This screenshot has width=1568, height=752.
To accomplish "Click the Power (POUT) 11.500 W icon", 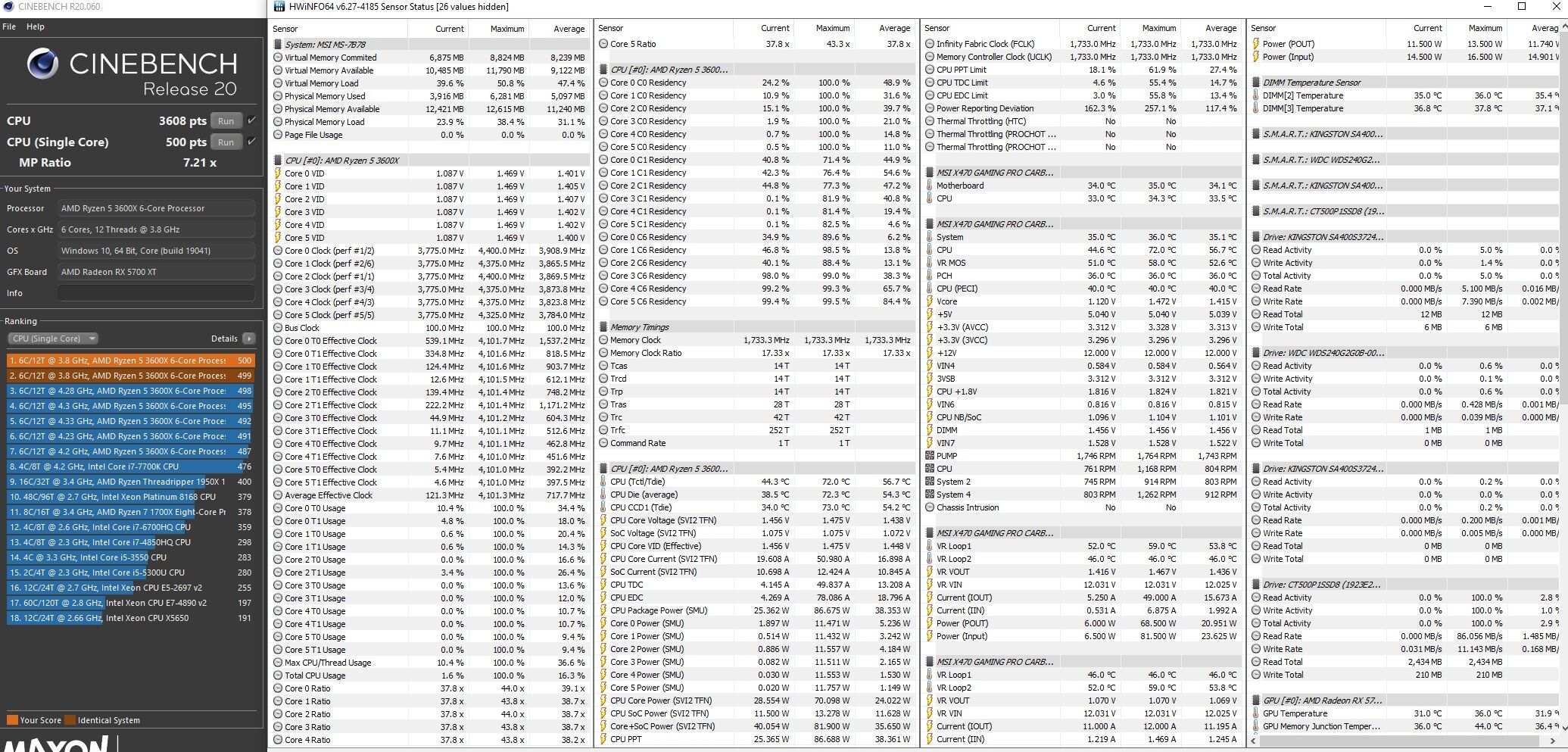I will [1256, 44].
